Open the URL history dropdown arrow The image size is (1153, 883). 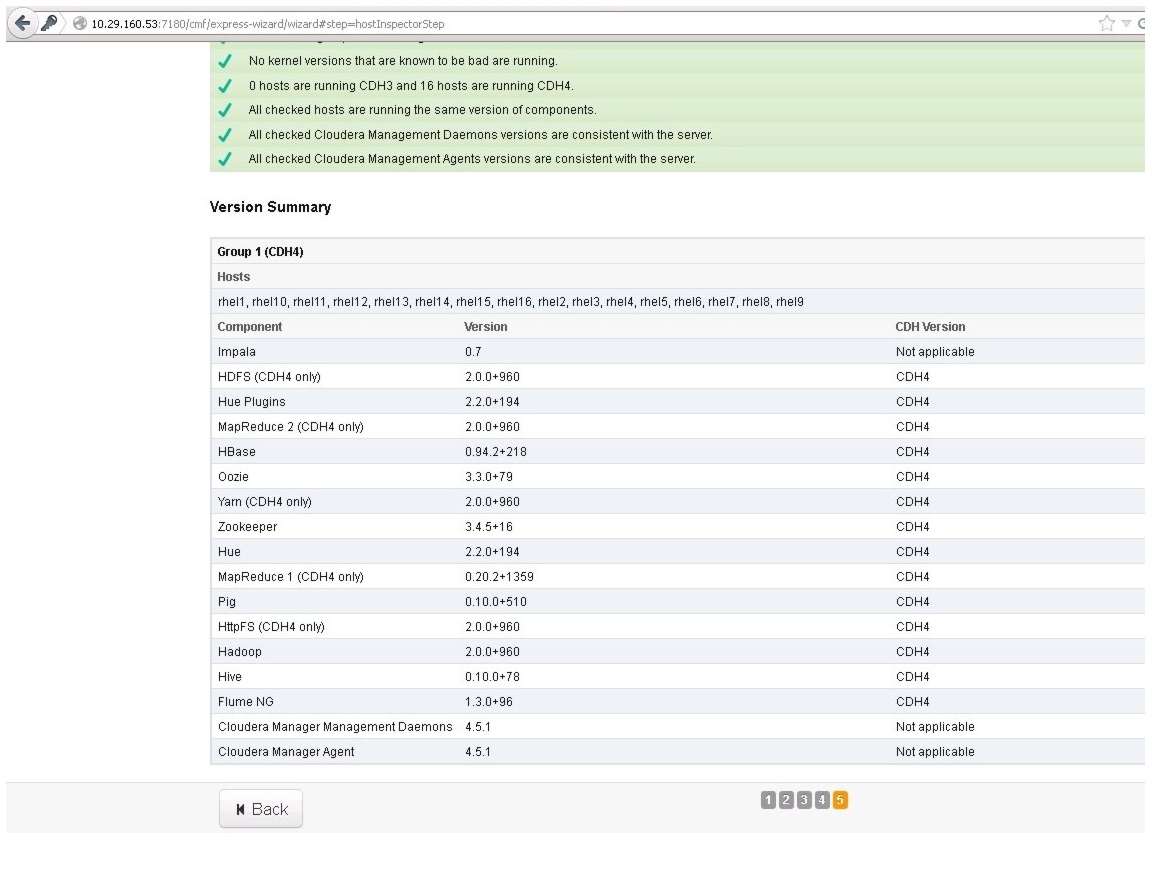pyautogui.click(x=1126, y=23)
